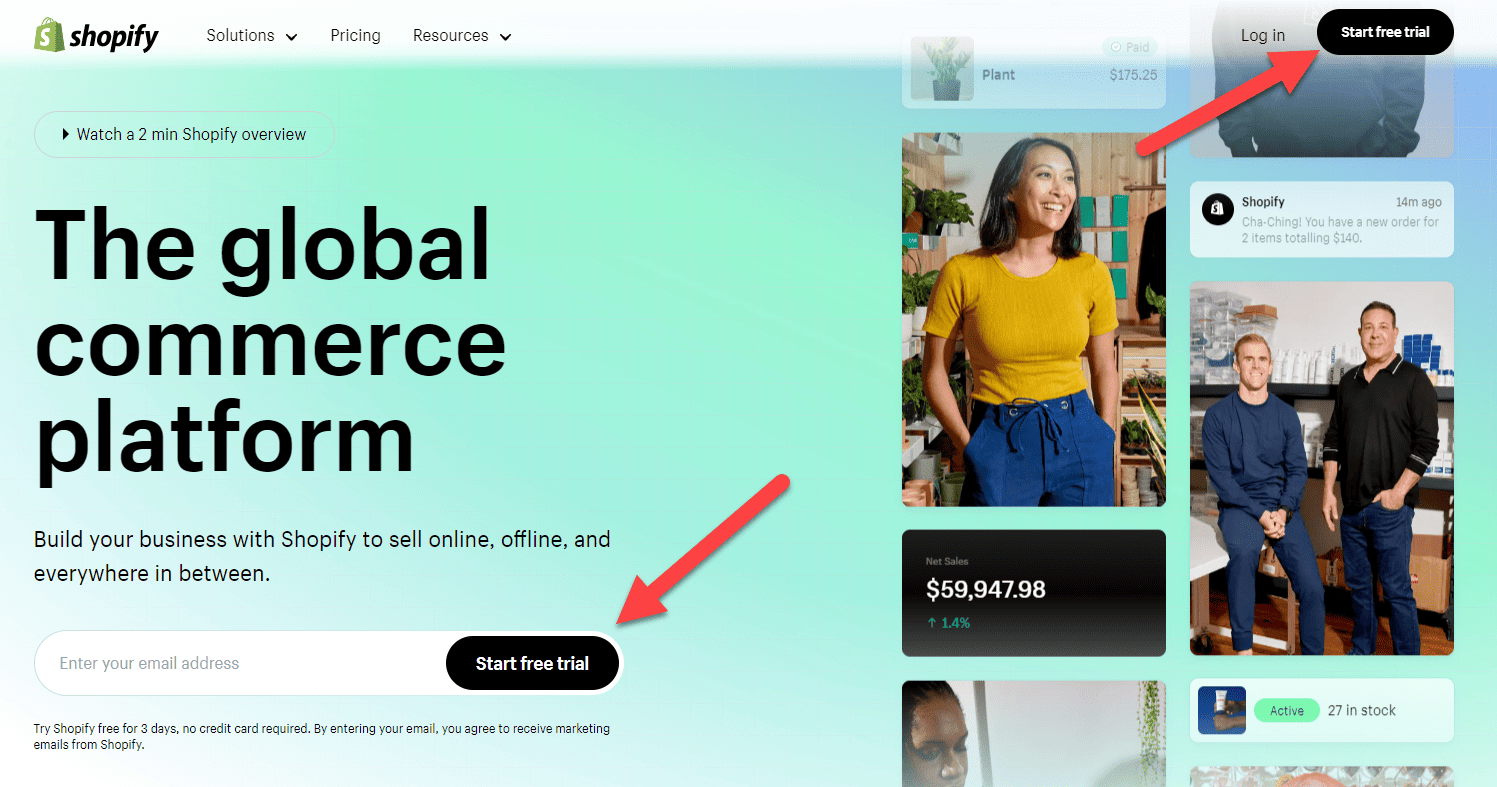Screen dimensions: 1497x787
Task: Click the Log in link
Action: coord(1262,34)
